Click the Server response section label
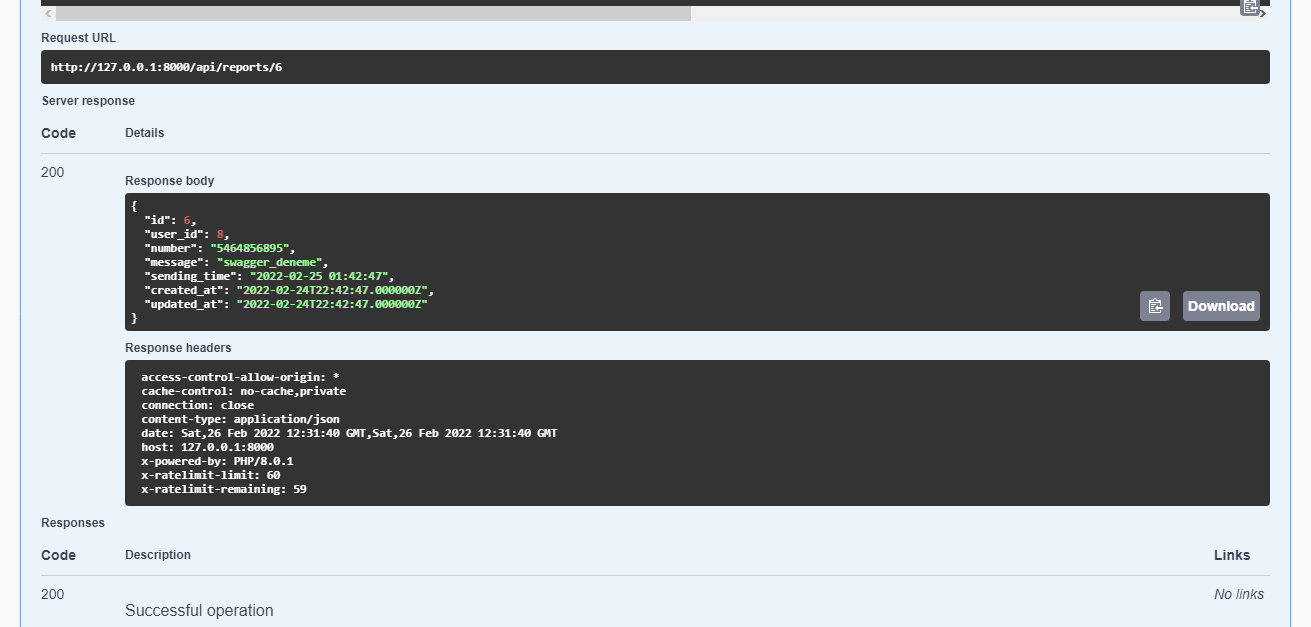 tap(87, 100)
